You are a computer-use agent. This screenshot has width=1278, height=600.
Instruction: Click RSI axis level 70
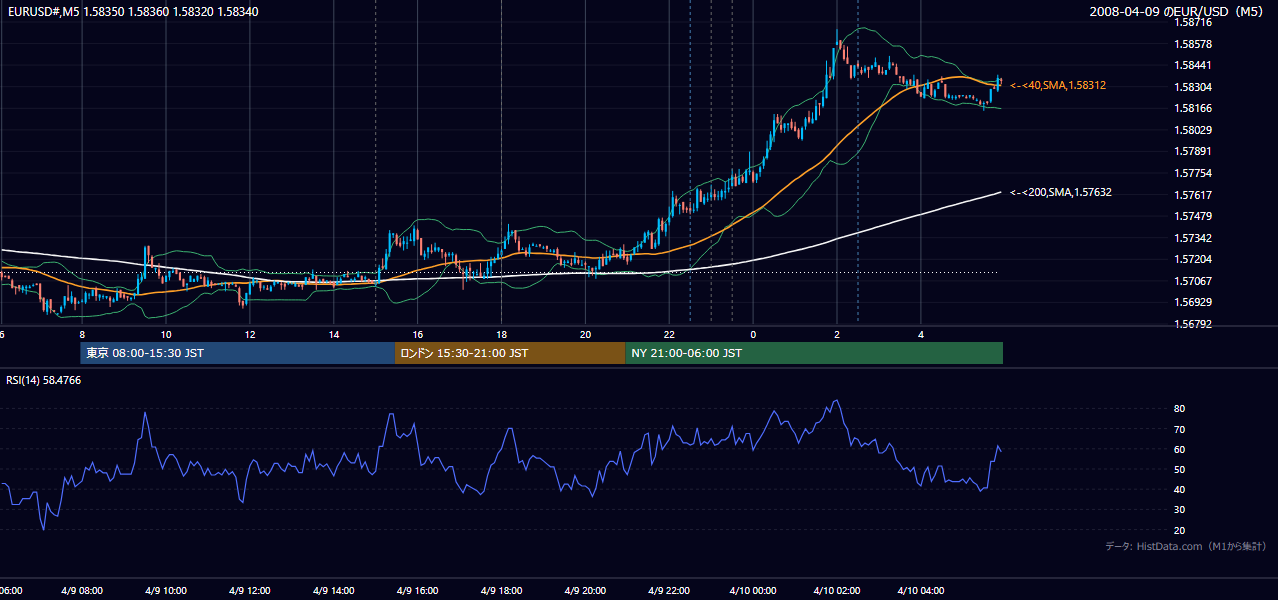click(x=1179, y=429)
